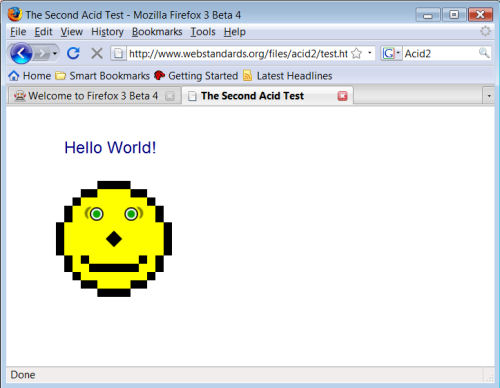Open the back/forward history dropdown arrow

55,53
